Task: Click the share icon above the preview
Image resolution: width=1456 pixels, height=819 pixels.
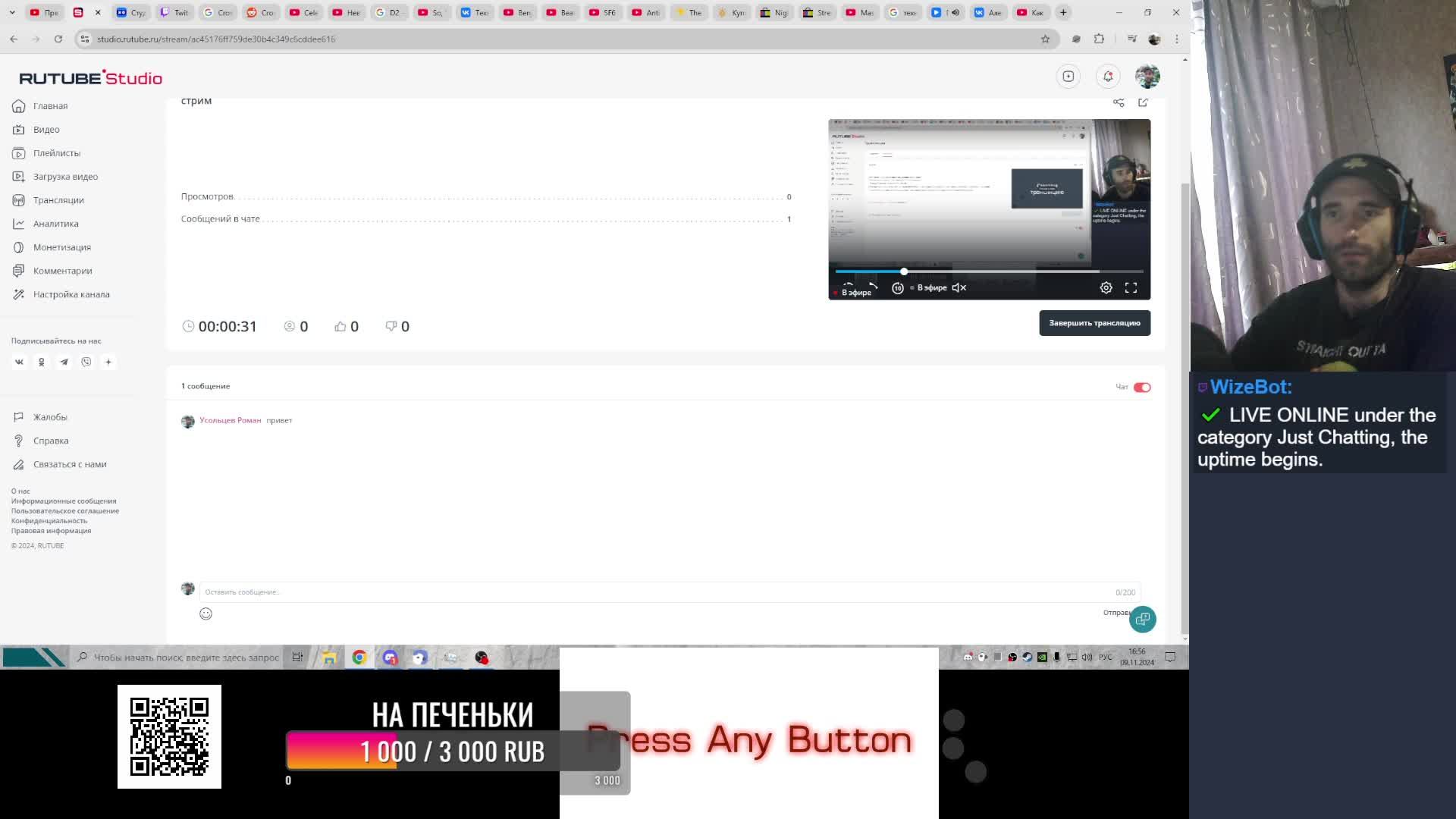Action: tap(1119, 102)
